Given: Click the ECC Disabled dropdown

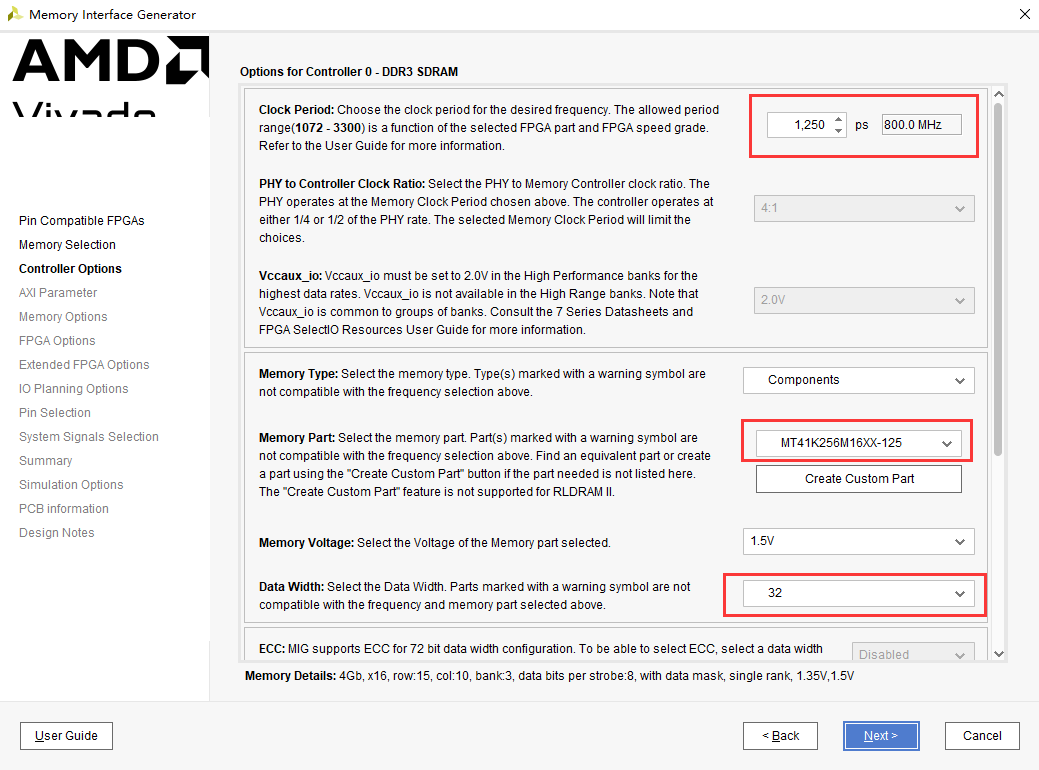Looking at the screenshot, I should click(x=912, y=653).
